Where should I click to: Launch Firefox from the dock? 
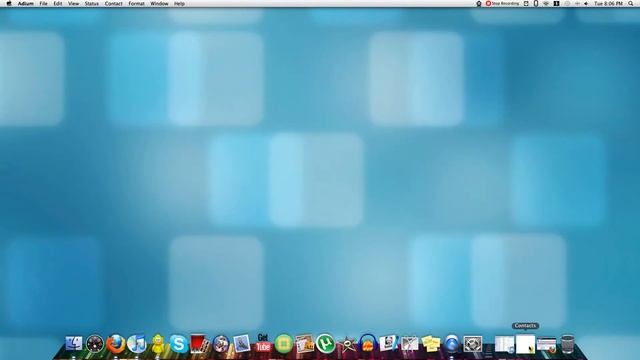pyautogui.click(x=116, y=344)
